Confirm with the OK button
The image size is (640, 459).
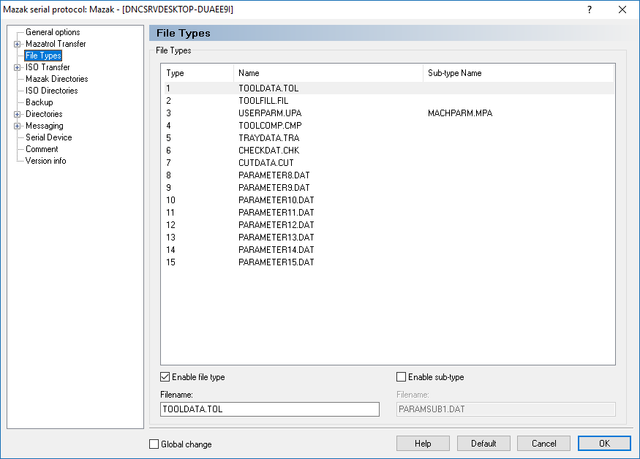604,443
